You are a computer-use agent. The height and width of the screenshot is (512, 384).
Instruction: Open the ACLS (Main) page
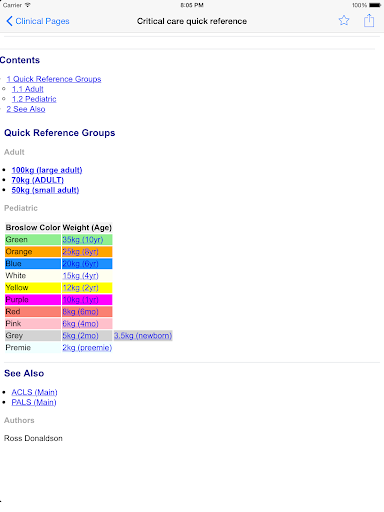point(34,392)
